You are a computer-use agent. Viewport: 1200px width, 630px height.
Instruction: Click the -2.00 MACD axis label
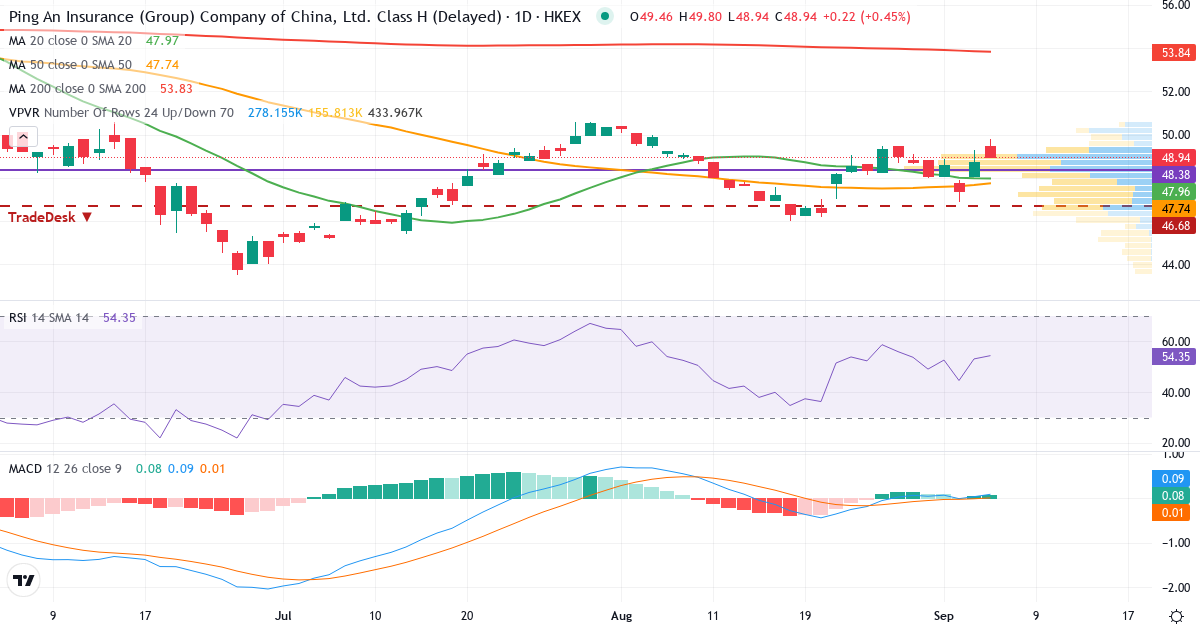click(1175, 587)
